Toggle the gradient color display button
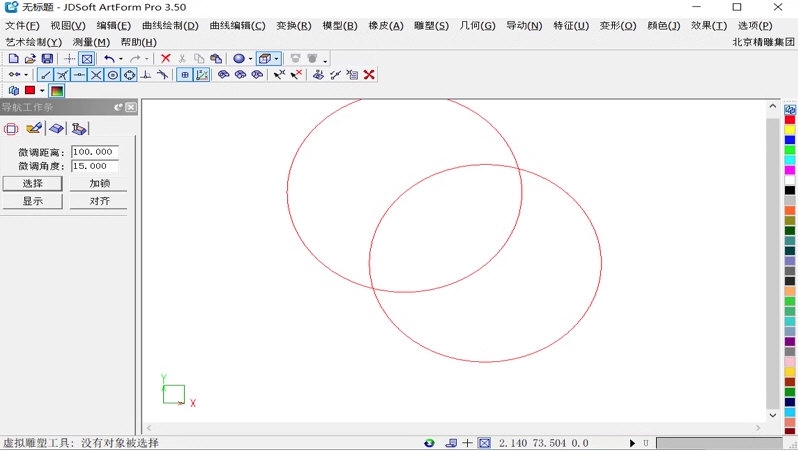This screenshot has height=451, width=798. (x=56, y=91)
